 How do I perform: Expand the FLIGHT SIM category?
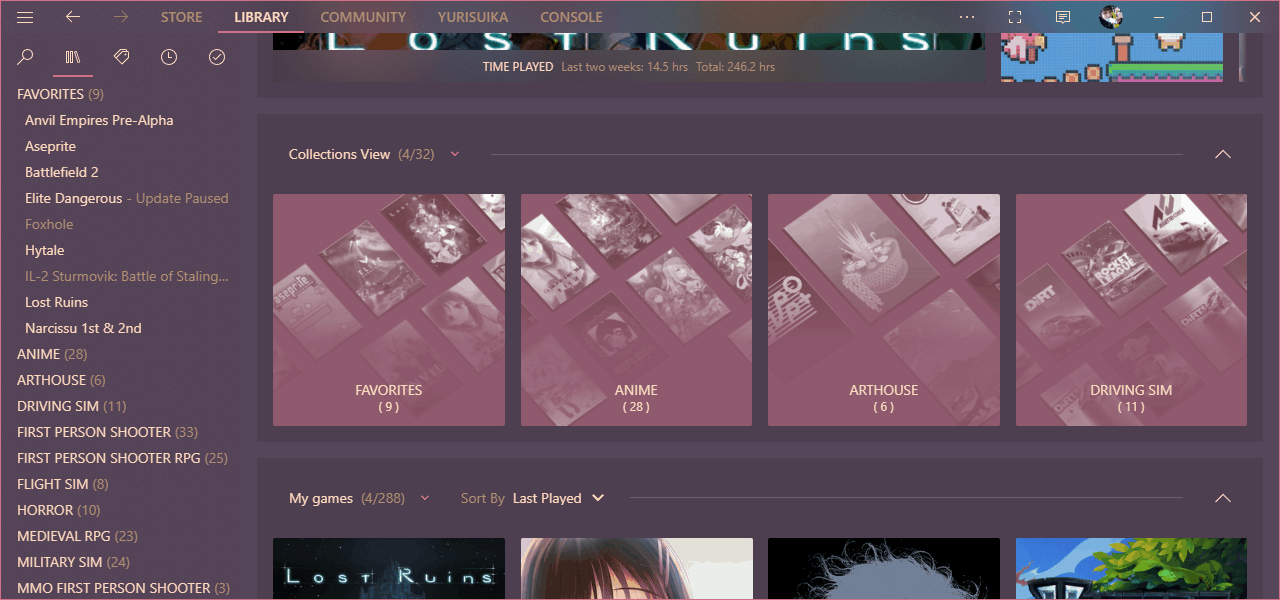coord(63,484)
